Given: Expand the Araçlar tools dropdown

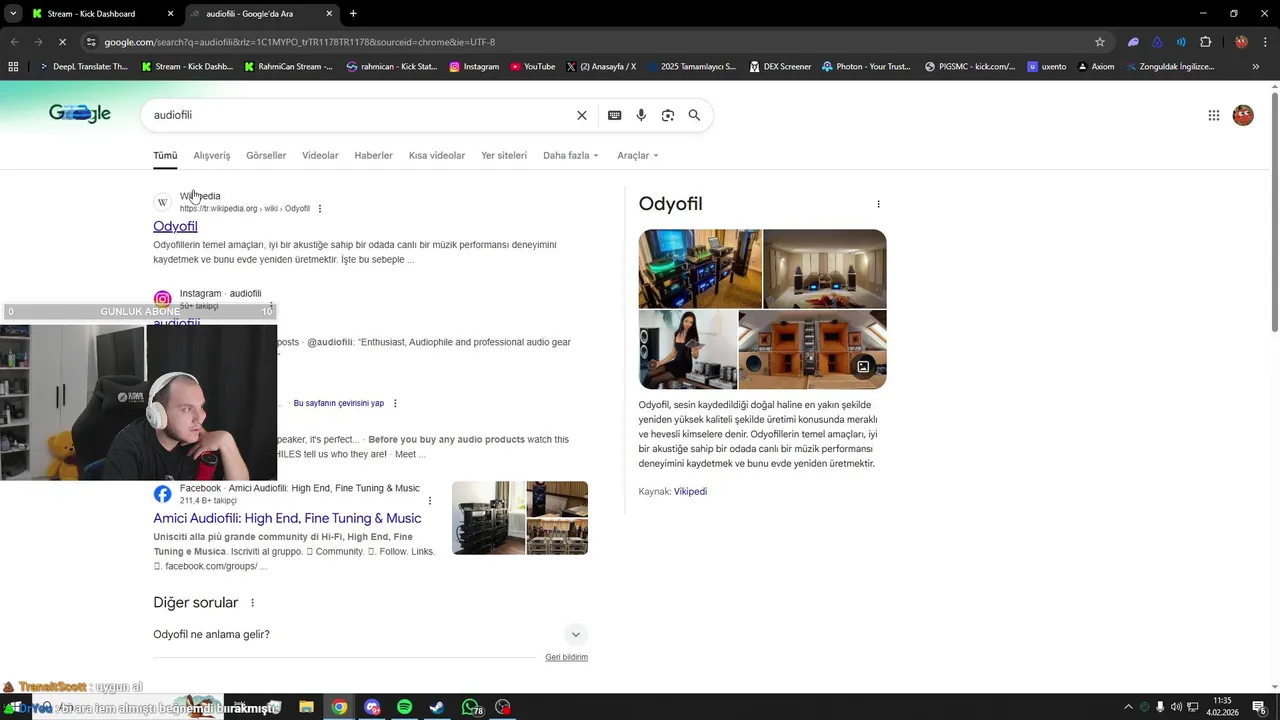Looking at the screenshot, I should click(638, 155).
